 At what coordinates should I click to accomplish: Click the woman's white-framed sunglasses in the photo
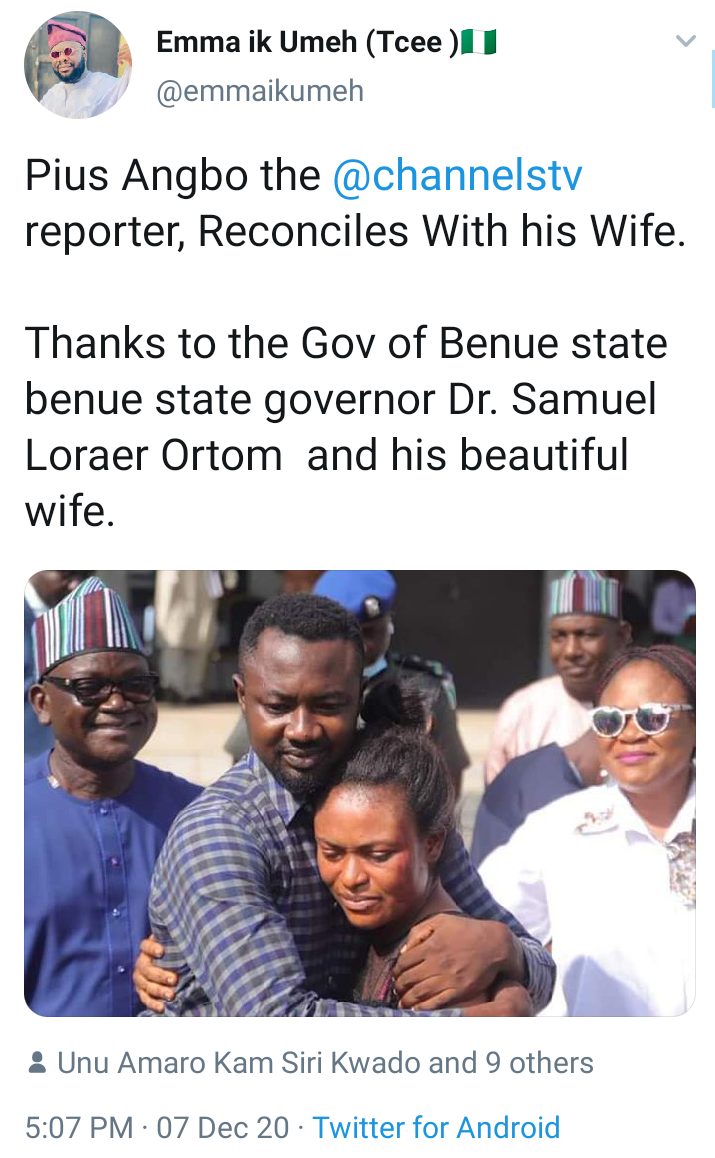639,719
